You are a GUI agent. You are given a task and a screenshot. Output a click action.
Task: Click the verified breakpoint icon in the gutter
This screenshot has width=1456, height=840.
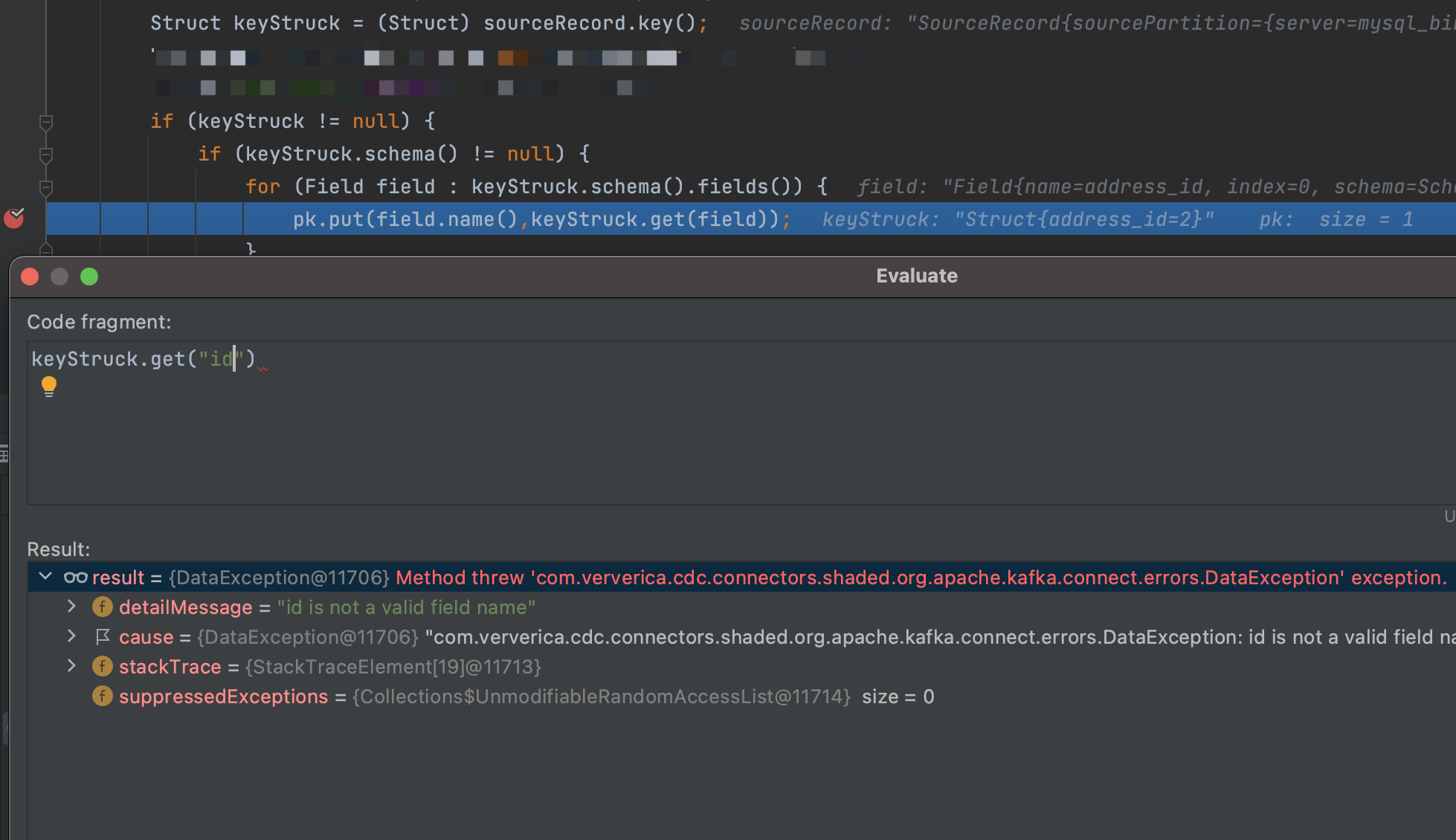coord(14,218)
